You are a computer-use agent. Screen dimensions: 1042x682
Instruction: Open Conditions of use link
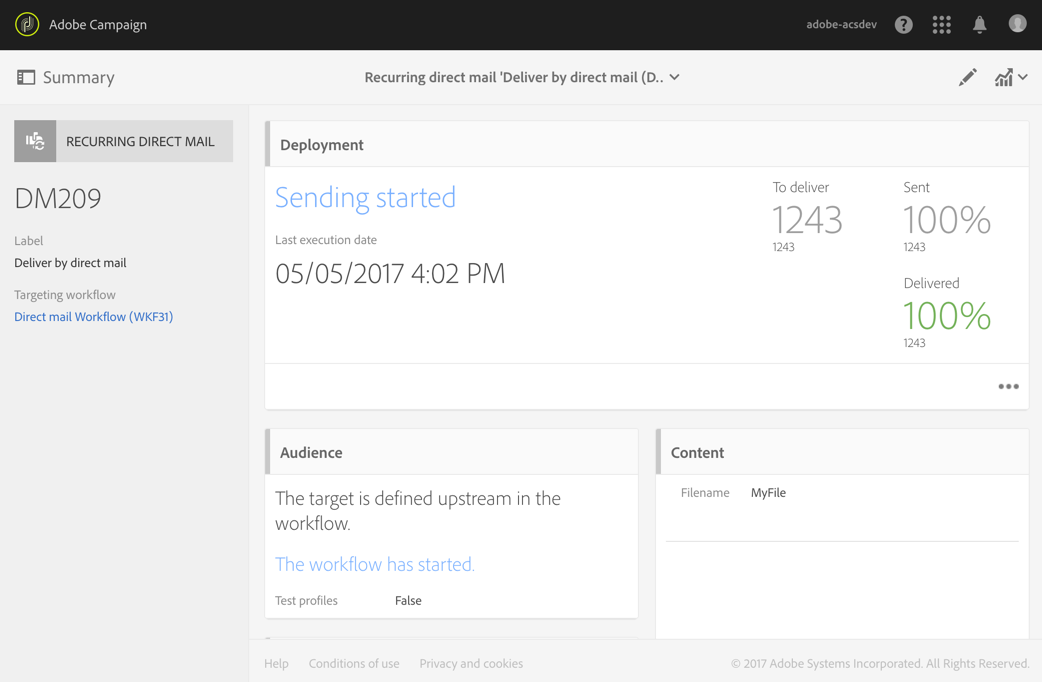coord(354,664)
